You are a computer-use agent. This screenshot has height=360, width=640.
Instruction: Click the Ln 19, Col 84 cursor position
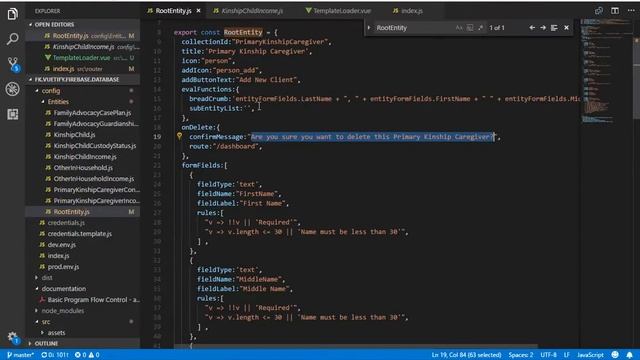point(466,355)
